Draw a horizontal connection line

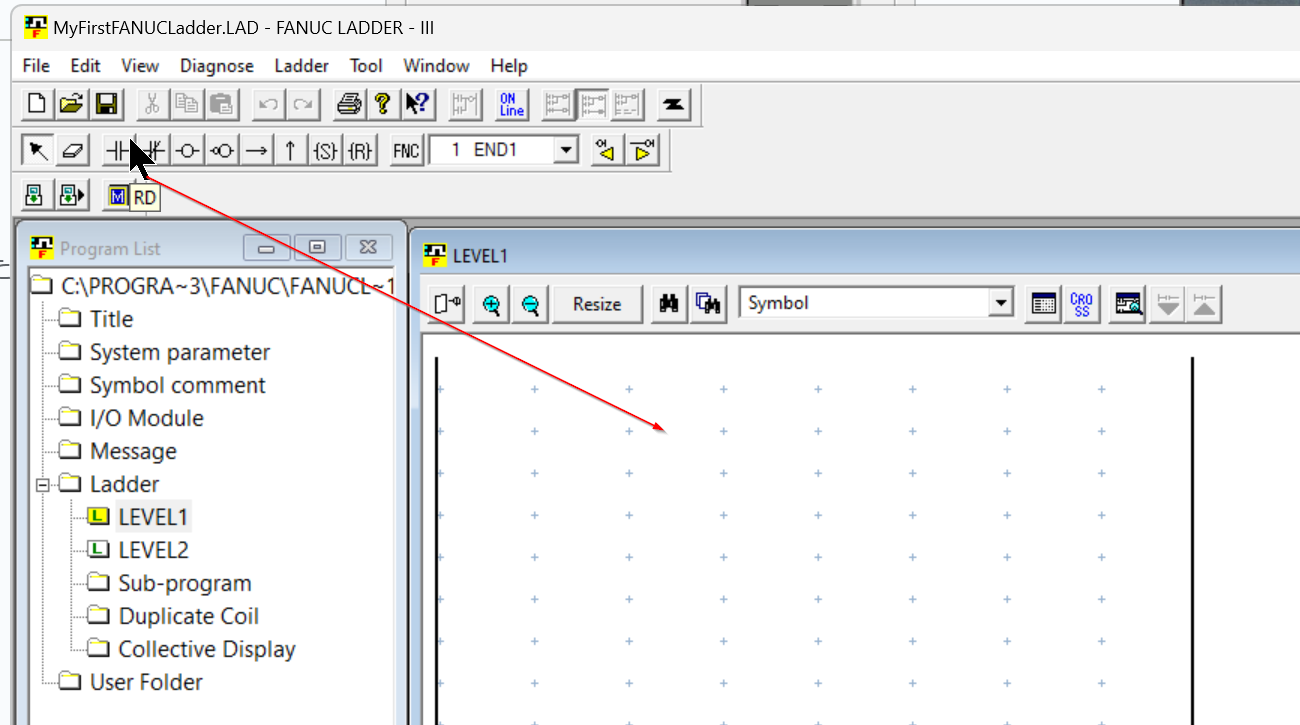(x=256, y=150)
